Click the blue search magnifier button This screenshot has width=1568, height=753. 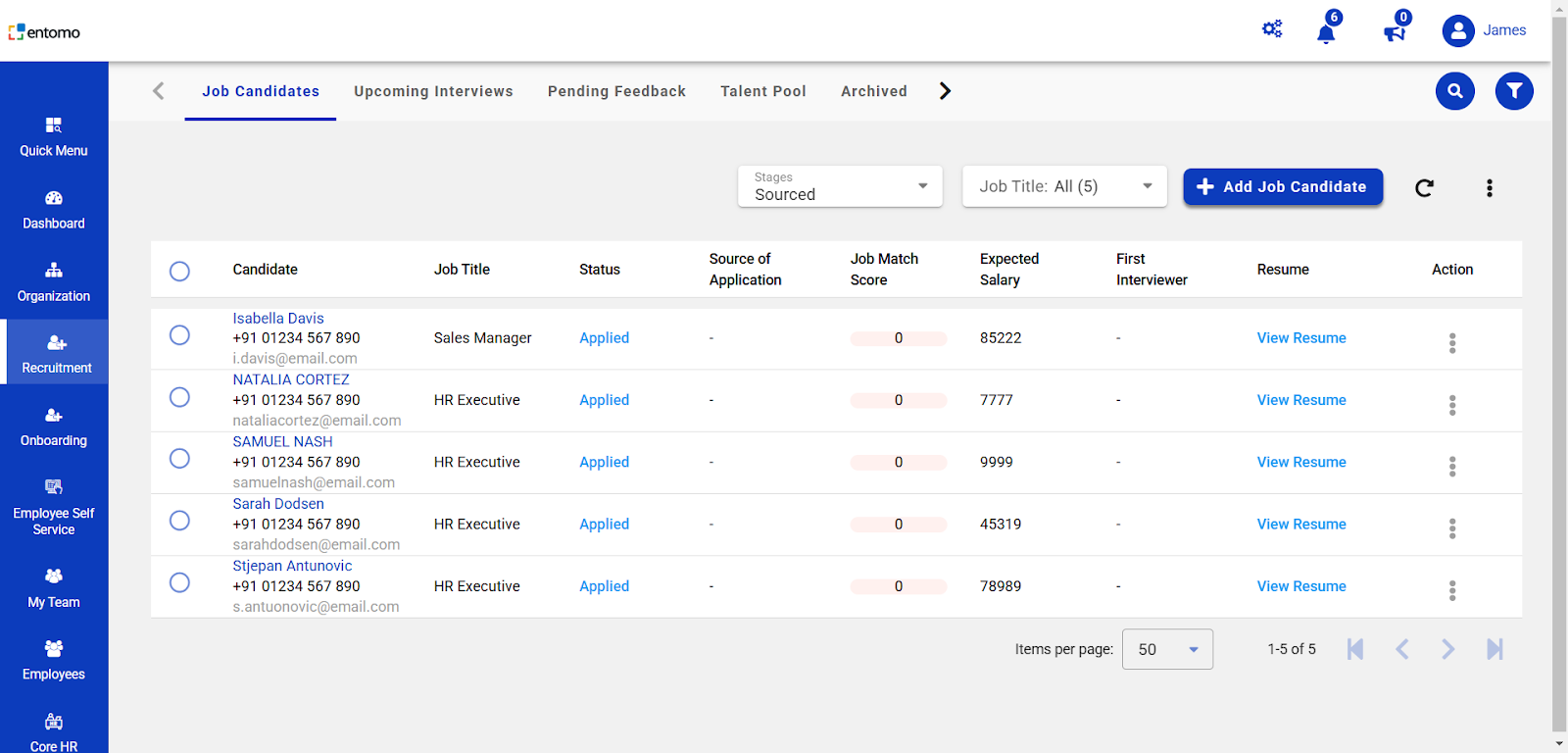[1455, 91]
